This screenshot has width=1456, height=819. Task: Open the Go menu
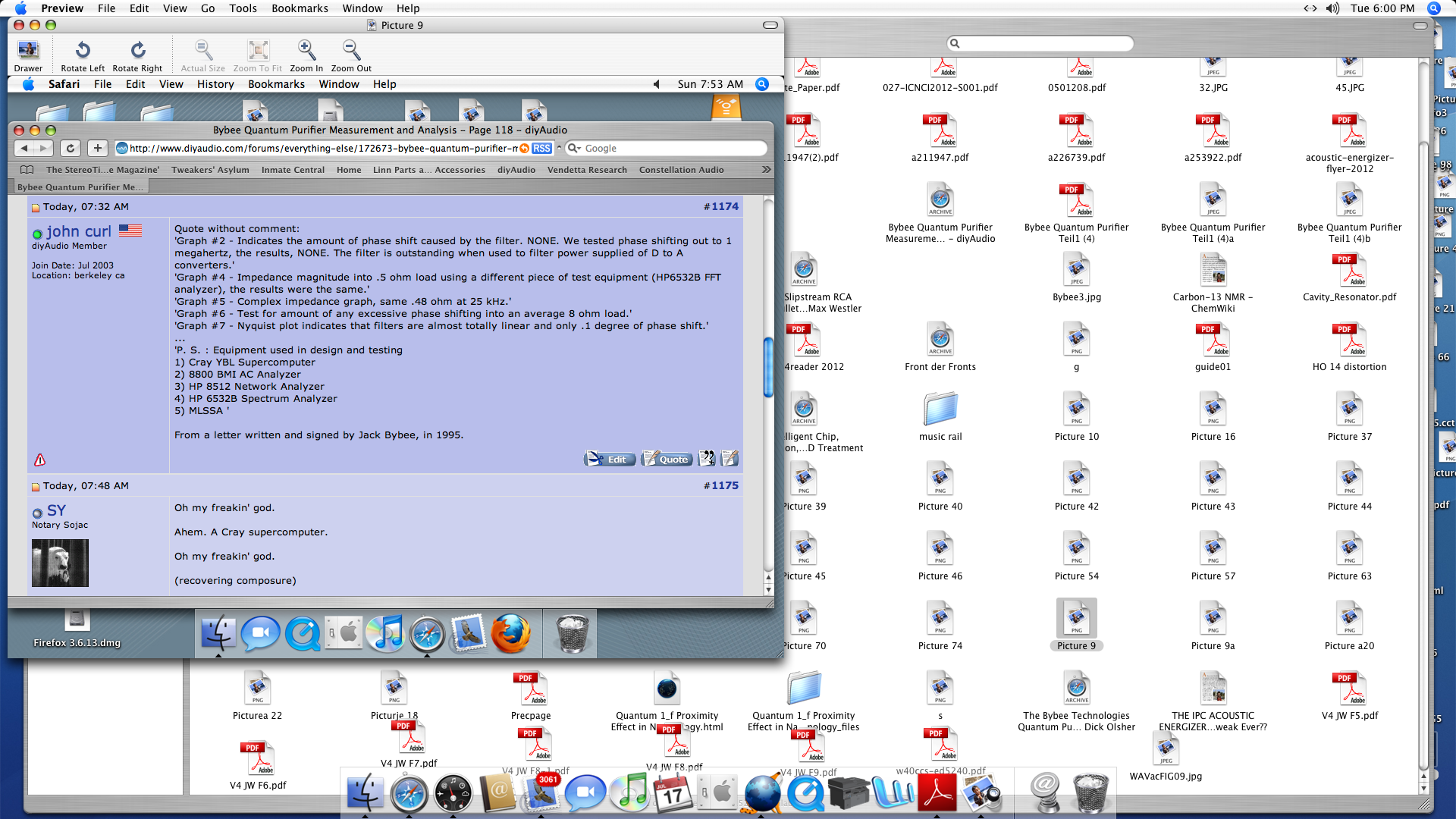[x=208, y=8]
